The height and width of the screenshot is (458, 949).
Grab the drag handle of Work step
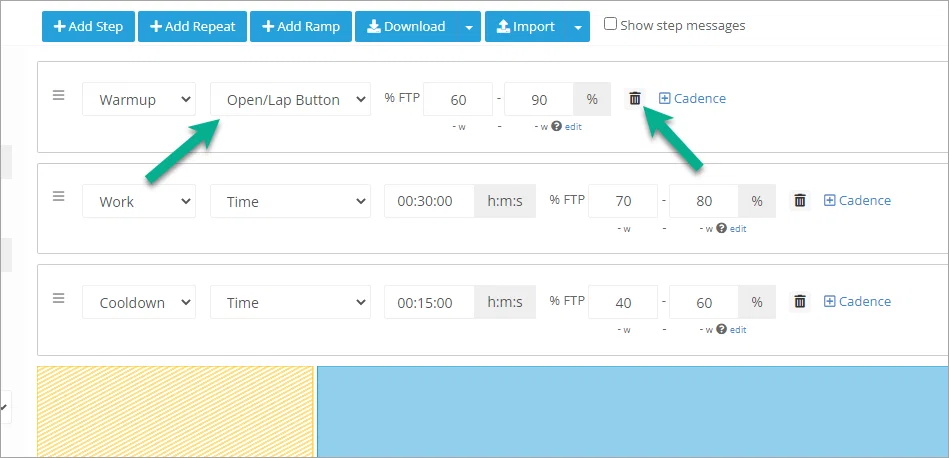click(x=58, y=196)
